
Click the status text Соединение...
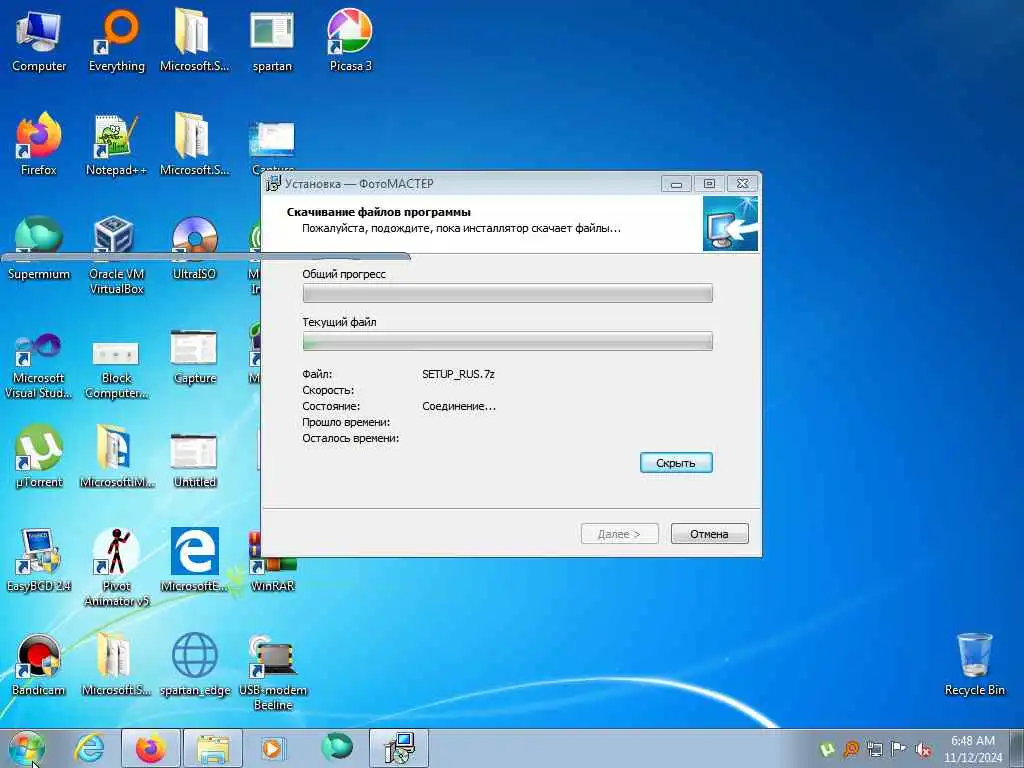pos(458,406)
